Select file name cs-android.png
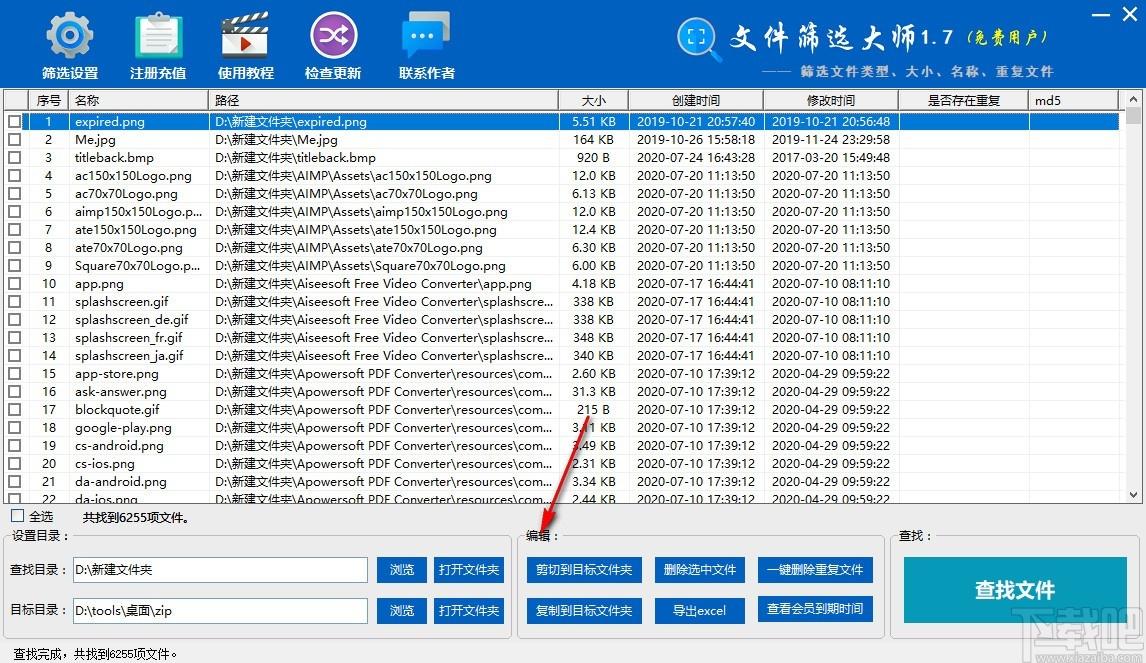Screen dimensions: 1146x663 click(119, 446)
